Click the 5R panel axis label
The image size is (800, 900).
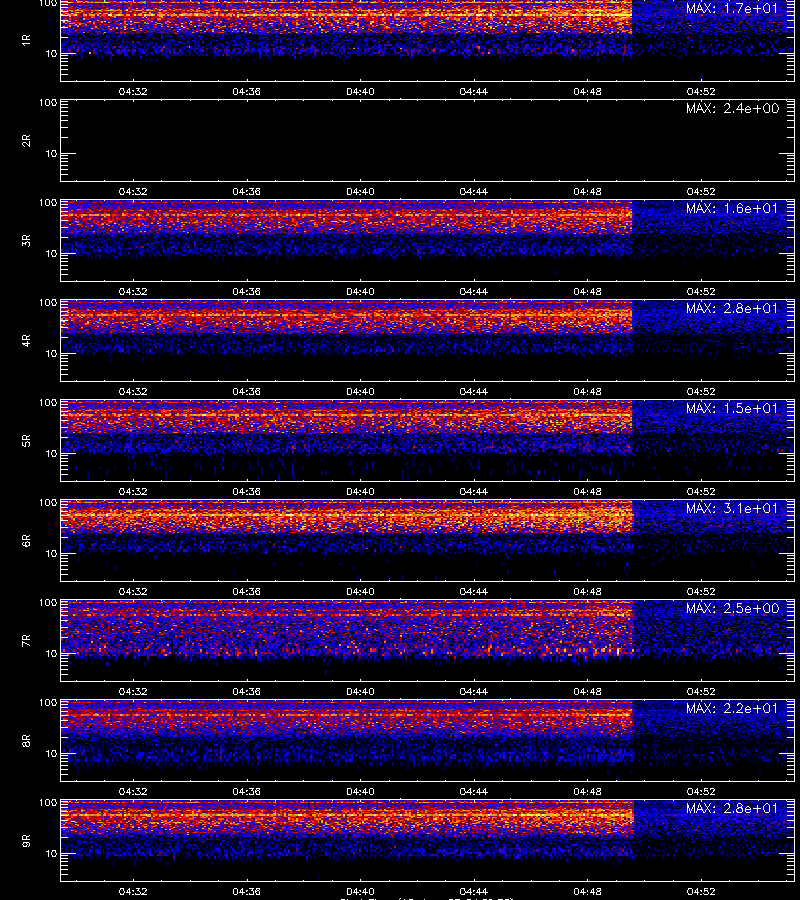pos(26,441)
